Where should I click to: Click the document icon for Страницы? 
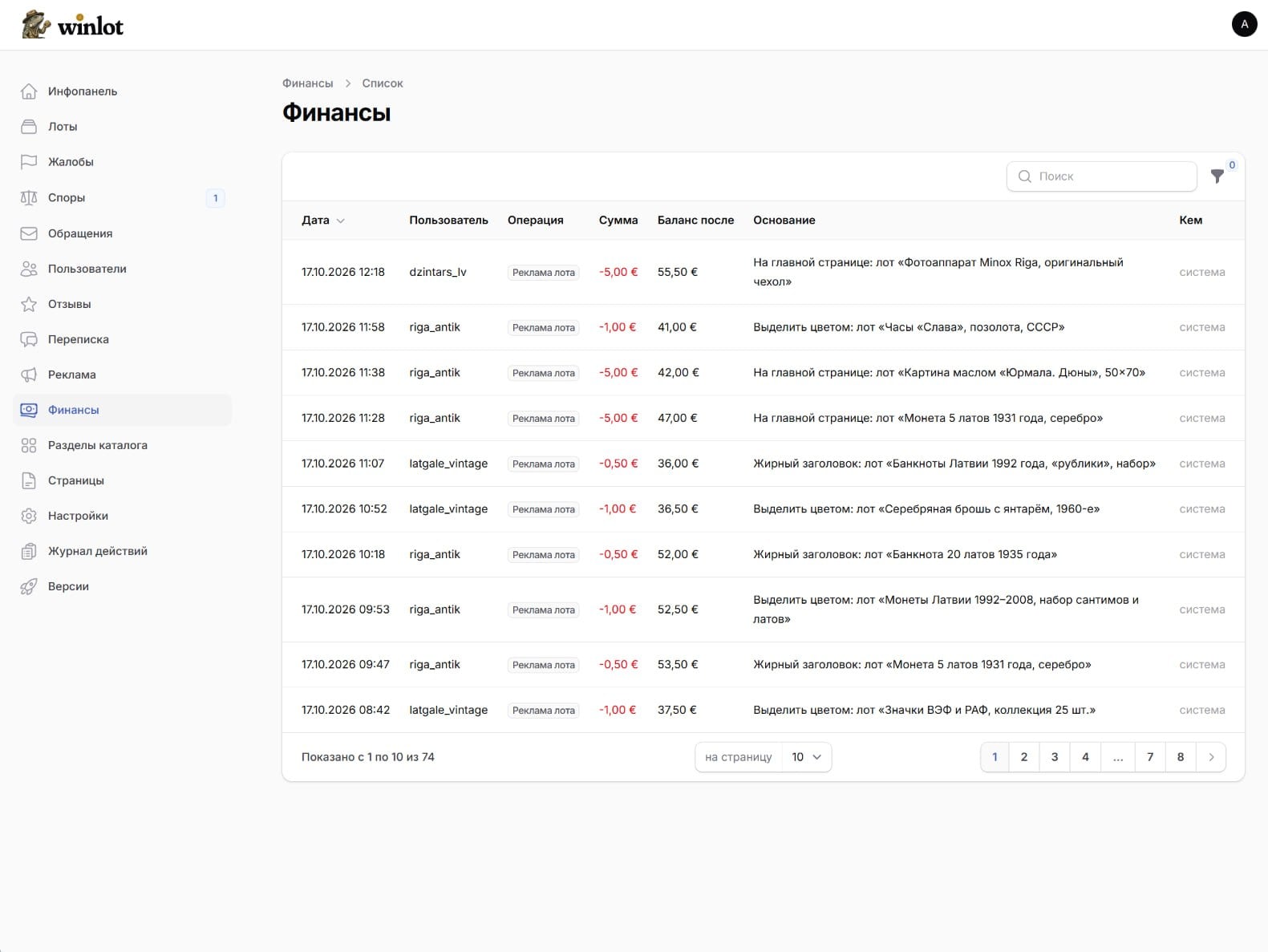(x=29, y=480)
